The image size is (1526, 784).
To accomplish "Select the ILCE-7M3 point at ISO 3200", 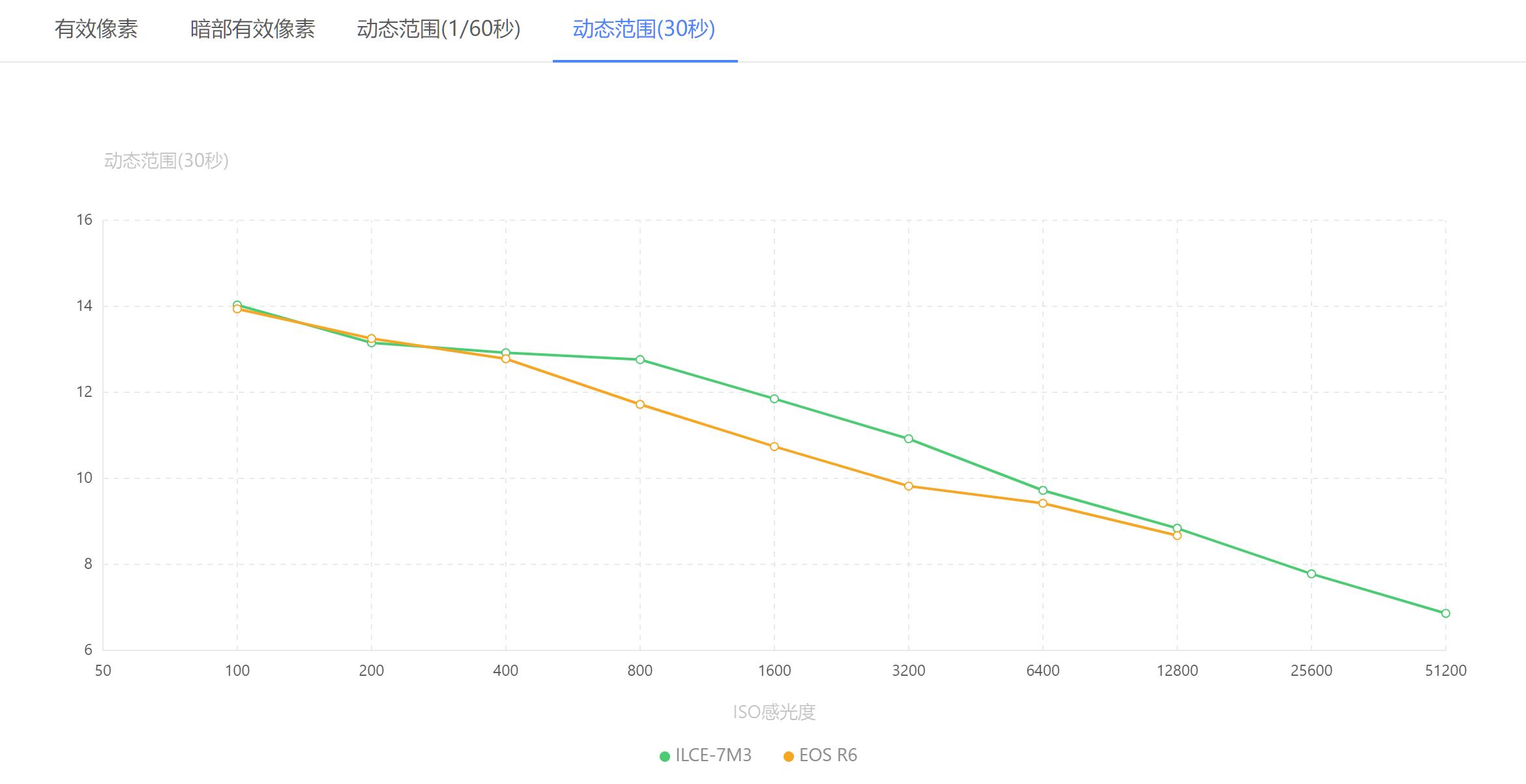I will [x=909, y=439].
